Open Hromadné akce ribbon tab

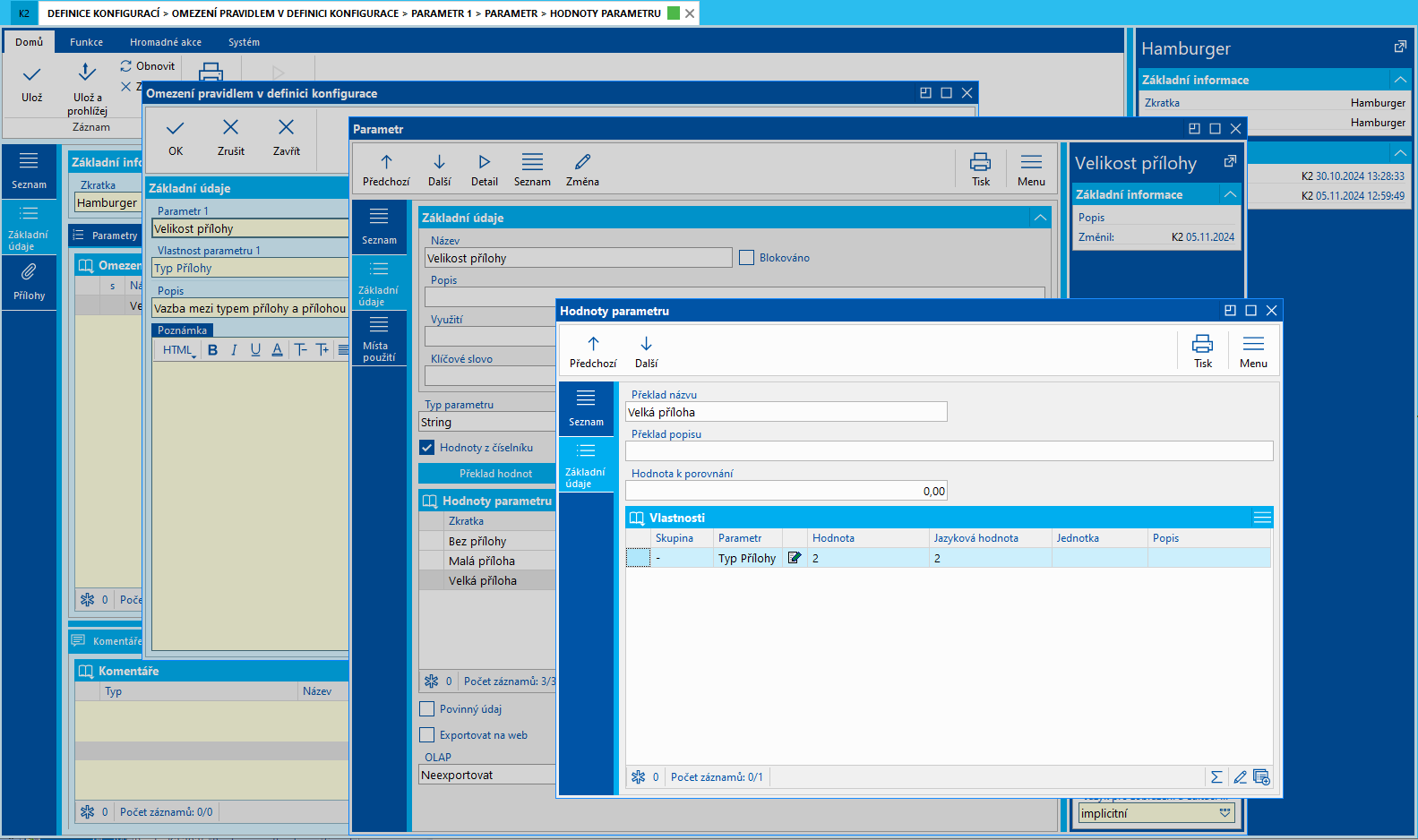click(x=166, y=42)
